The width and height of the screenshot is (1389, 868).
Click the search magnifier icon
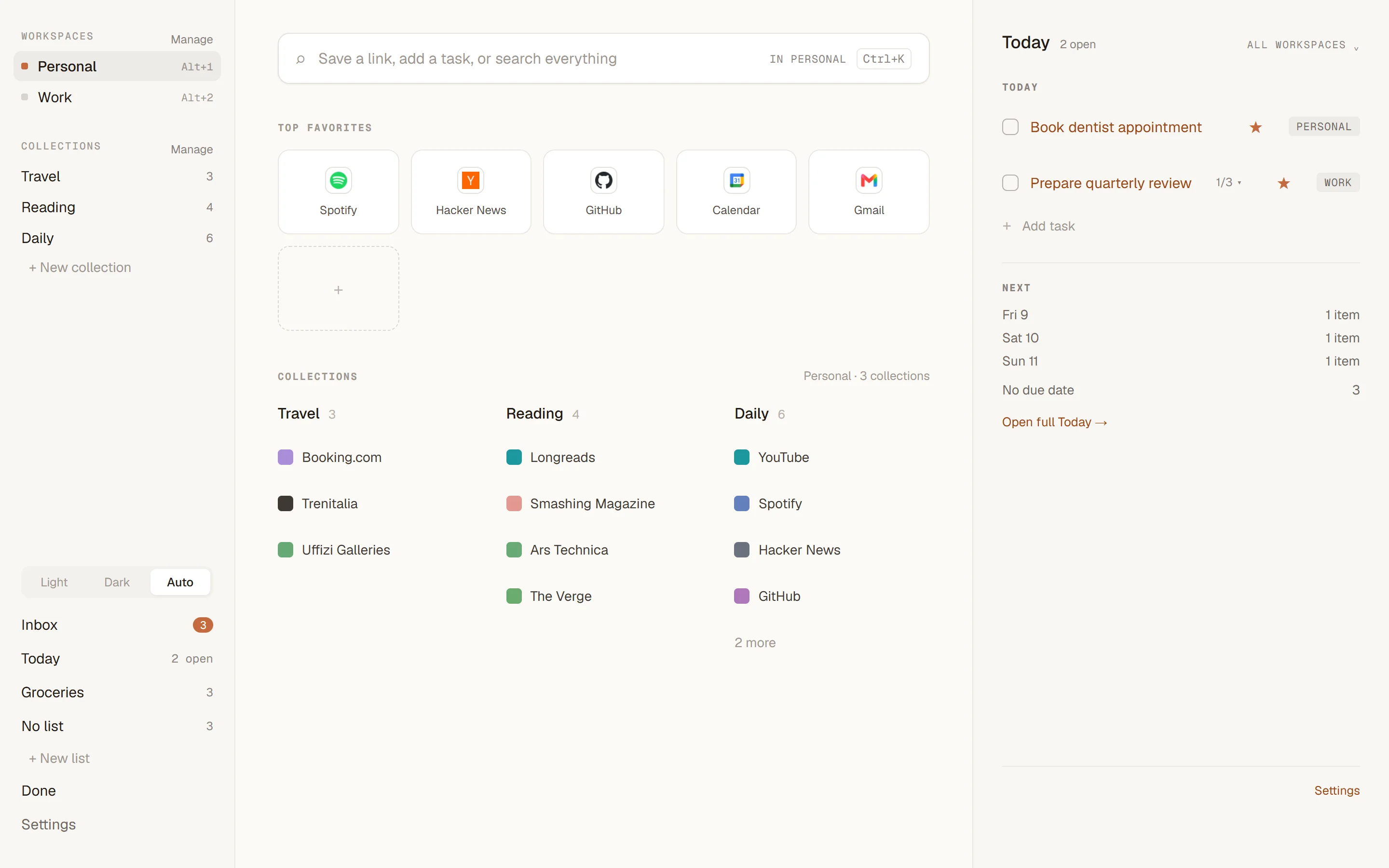tap(300, 59)
